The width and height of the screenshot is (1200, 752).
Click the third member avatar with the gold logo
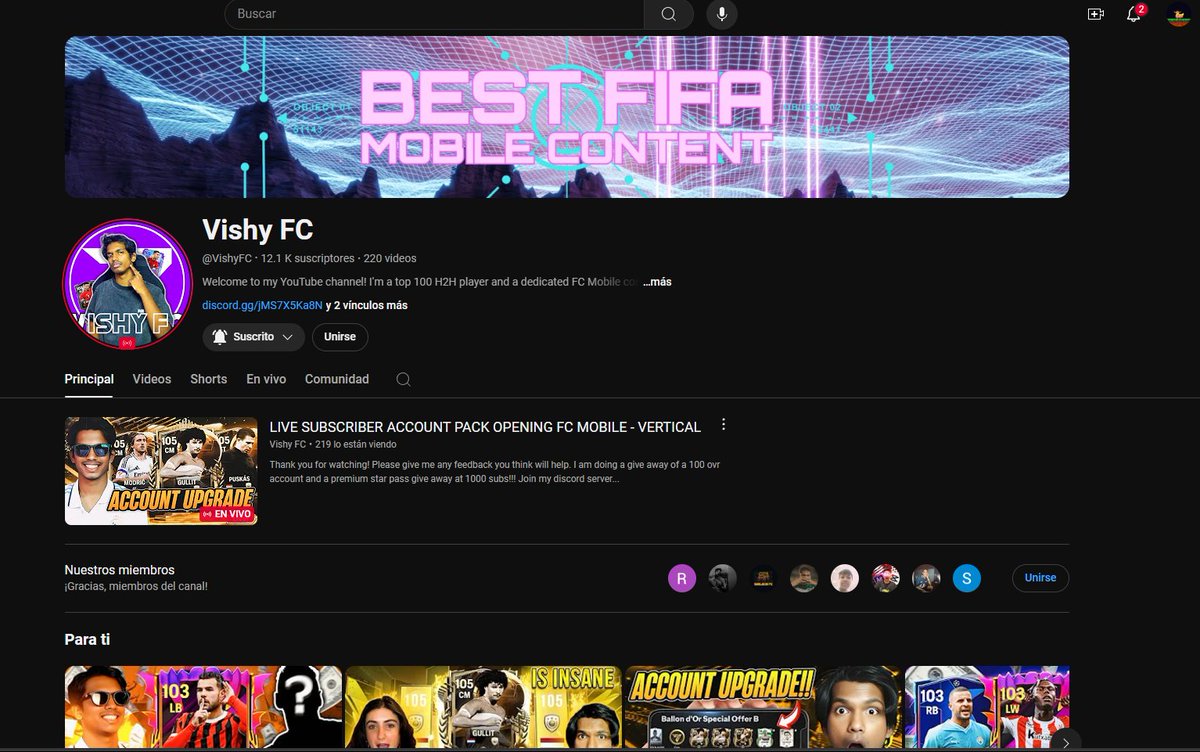764,578
